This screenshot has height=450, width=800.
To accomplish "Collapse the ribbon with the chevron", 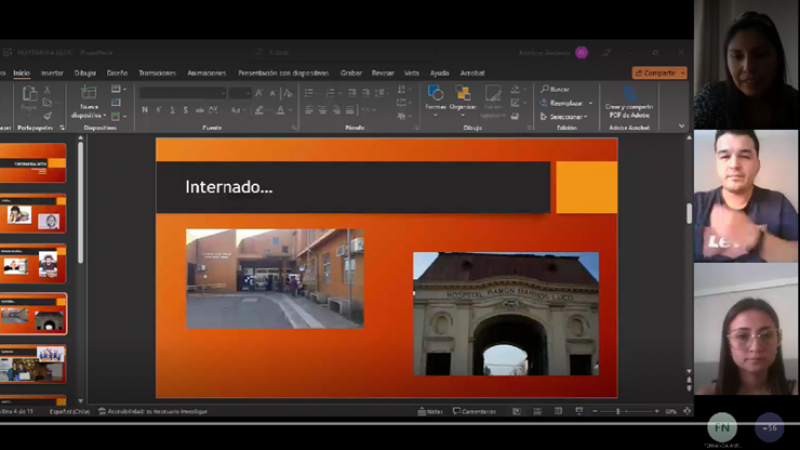I will coord(682,127).
